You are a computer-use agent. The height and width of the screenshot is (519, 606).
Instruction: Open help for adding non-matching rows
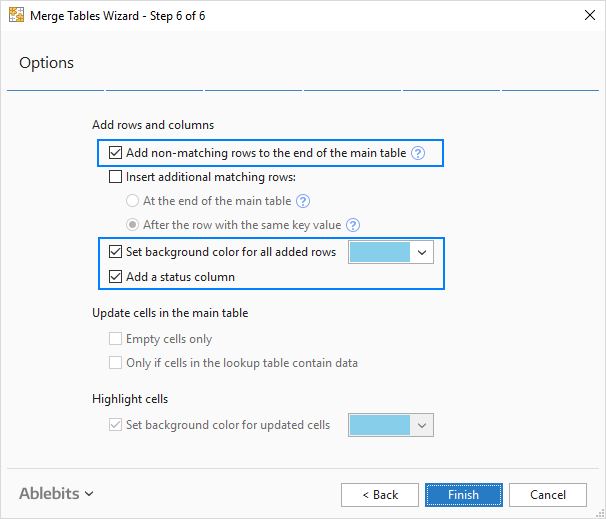418,153
